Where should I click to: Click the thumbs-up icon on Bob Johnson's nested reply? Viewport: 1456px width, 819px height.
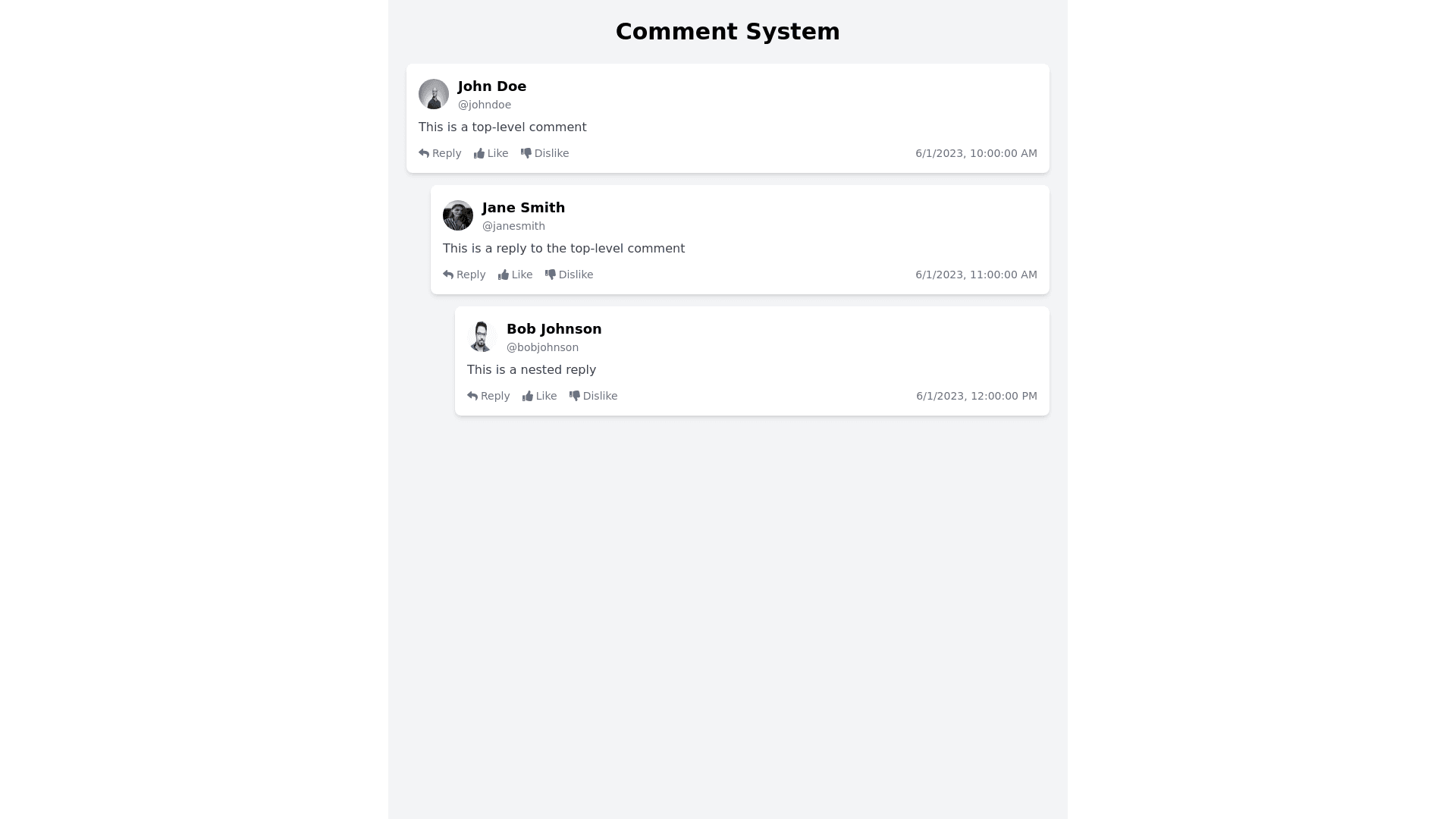528,397
